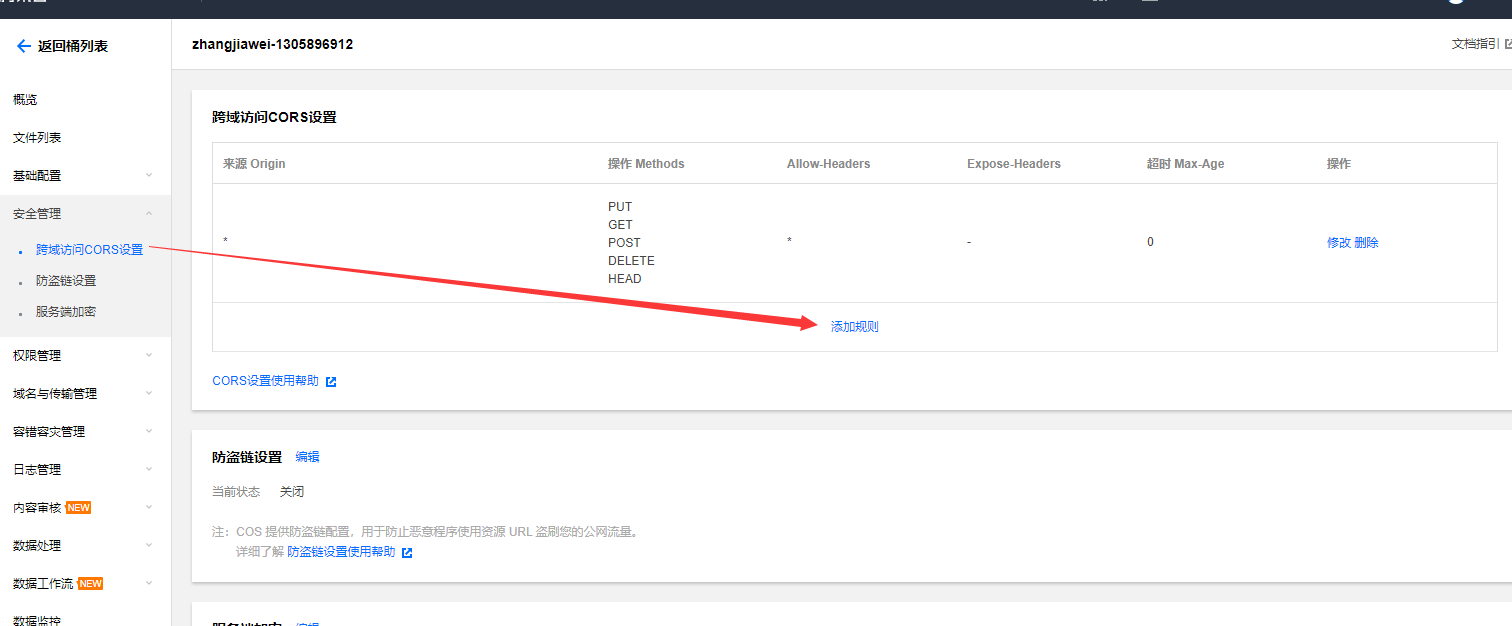Open the CORS help external link icon

pyautogui.click(x=331, y=382)
